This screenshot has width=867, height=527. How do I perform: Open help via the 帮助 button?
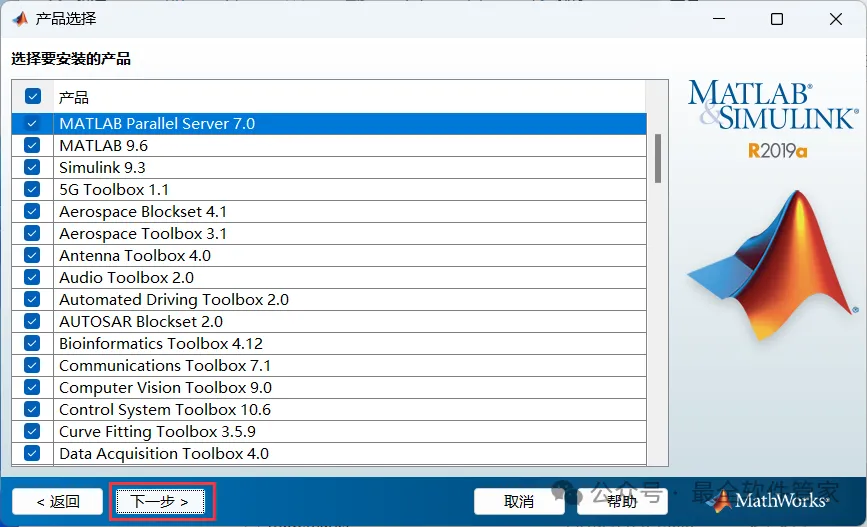[x=622, y=502]
